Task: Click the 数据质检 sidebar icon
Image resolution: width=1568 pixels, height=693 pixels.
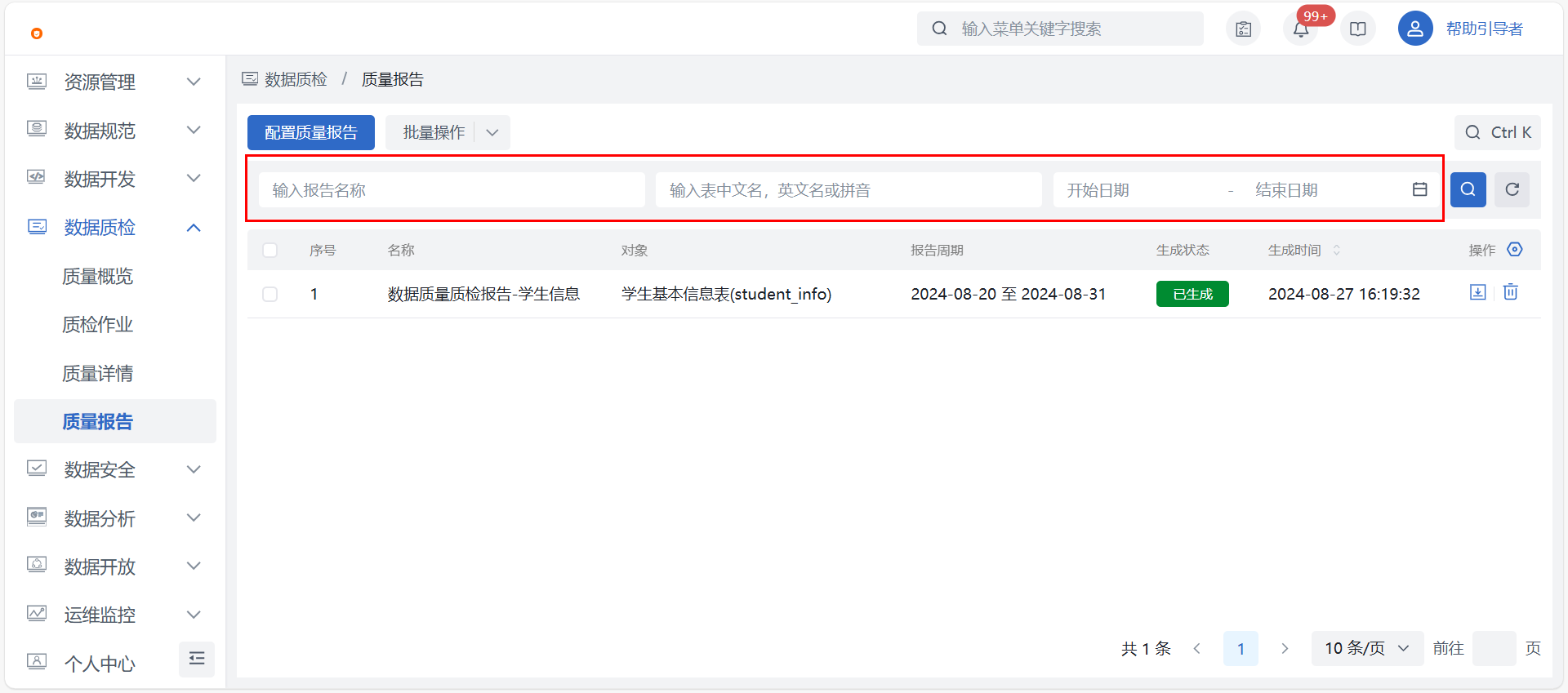Action: (x=37, y=227)
